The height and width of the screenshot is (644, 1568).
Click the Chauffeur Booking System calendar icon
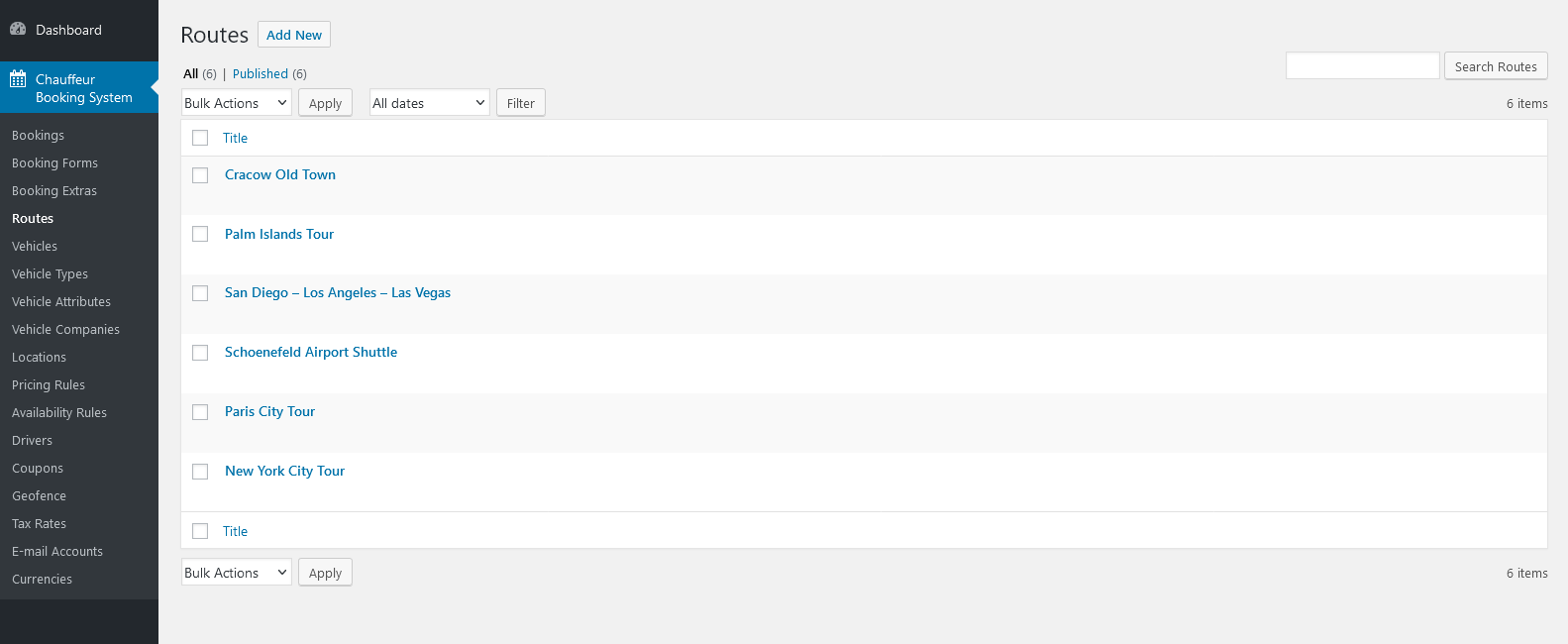click(x=18, y=79)
